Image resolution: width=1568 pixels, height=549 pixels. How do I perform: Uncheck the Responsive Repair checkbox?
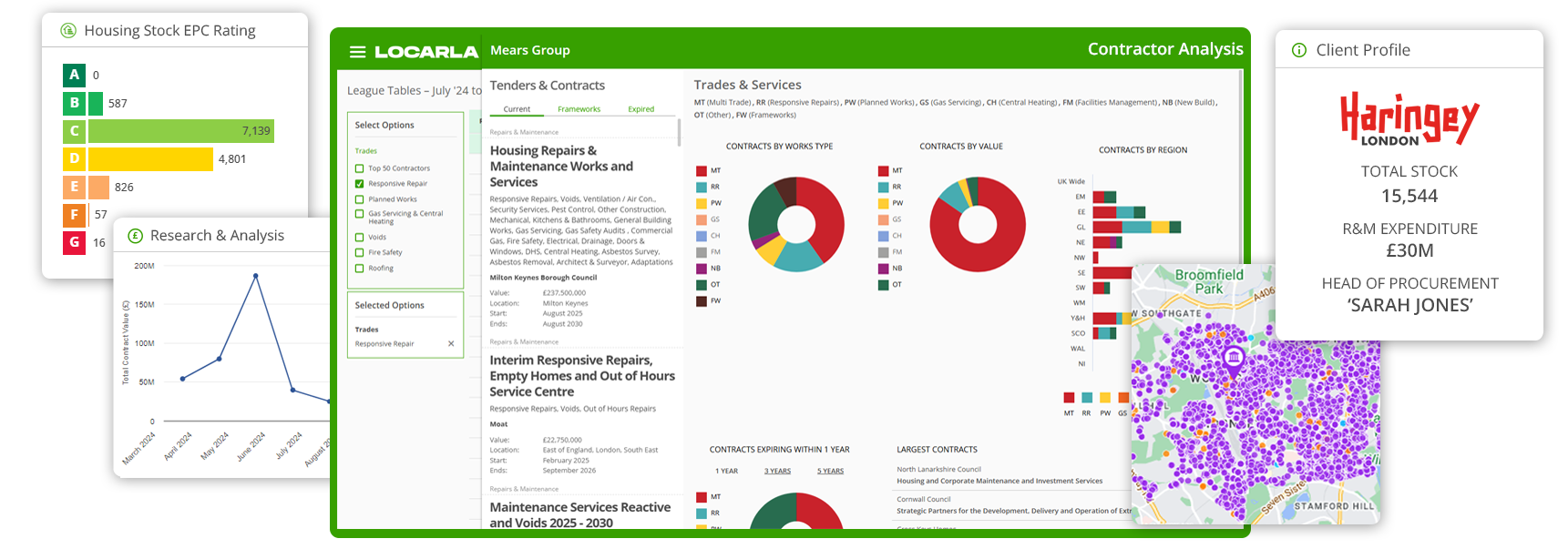pyautogui.click(x=359, y=184)
